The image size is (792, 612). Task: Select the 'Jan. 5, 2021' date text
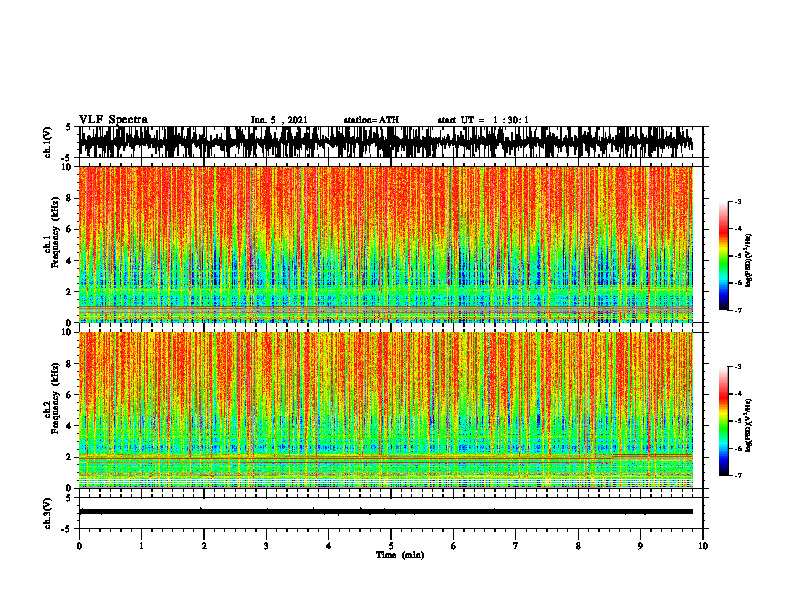[279, 120]
